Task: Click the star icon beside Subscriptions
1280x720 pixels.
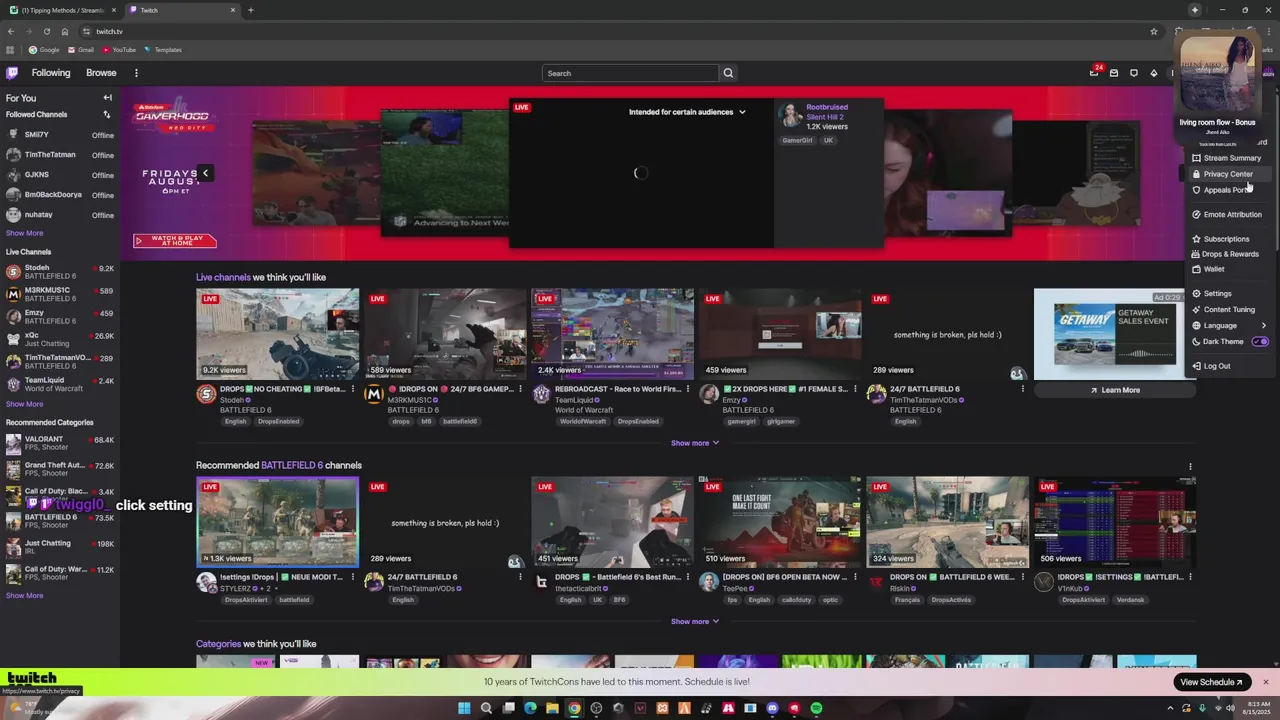Action: (x=1196, y=239)
